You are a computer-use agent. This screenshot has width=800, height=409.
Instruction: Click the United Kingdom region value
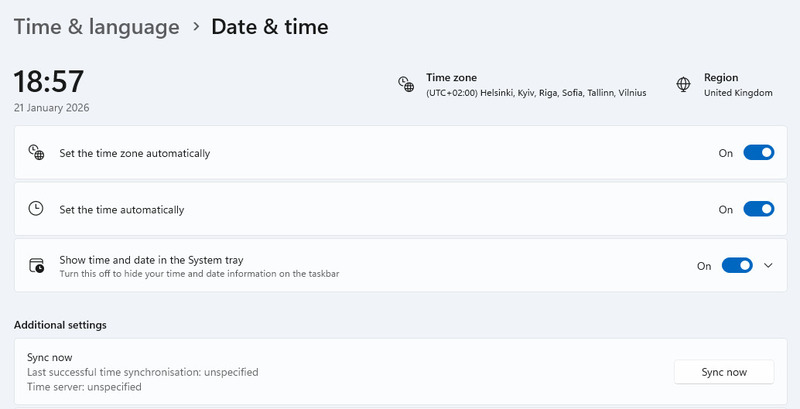coord(738,93)
